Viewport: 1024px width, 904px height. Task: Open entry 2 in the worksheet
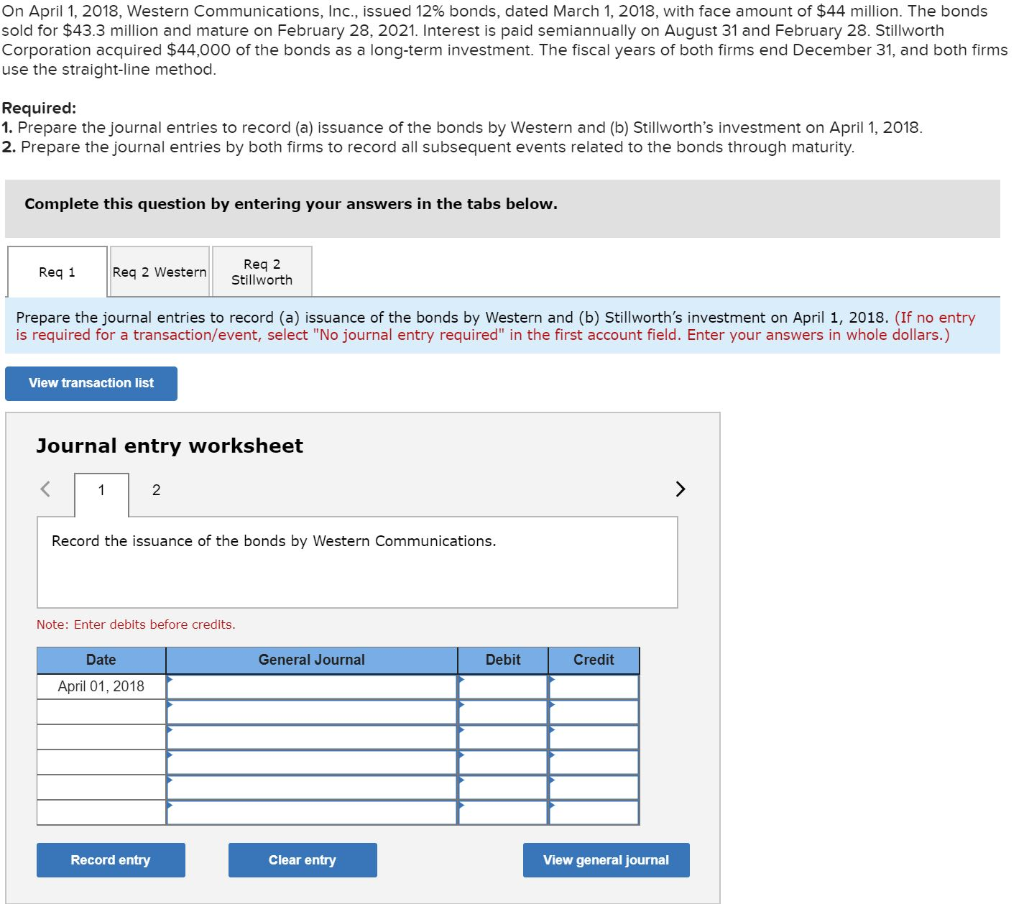155,490
